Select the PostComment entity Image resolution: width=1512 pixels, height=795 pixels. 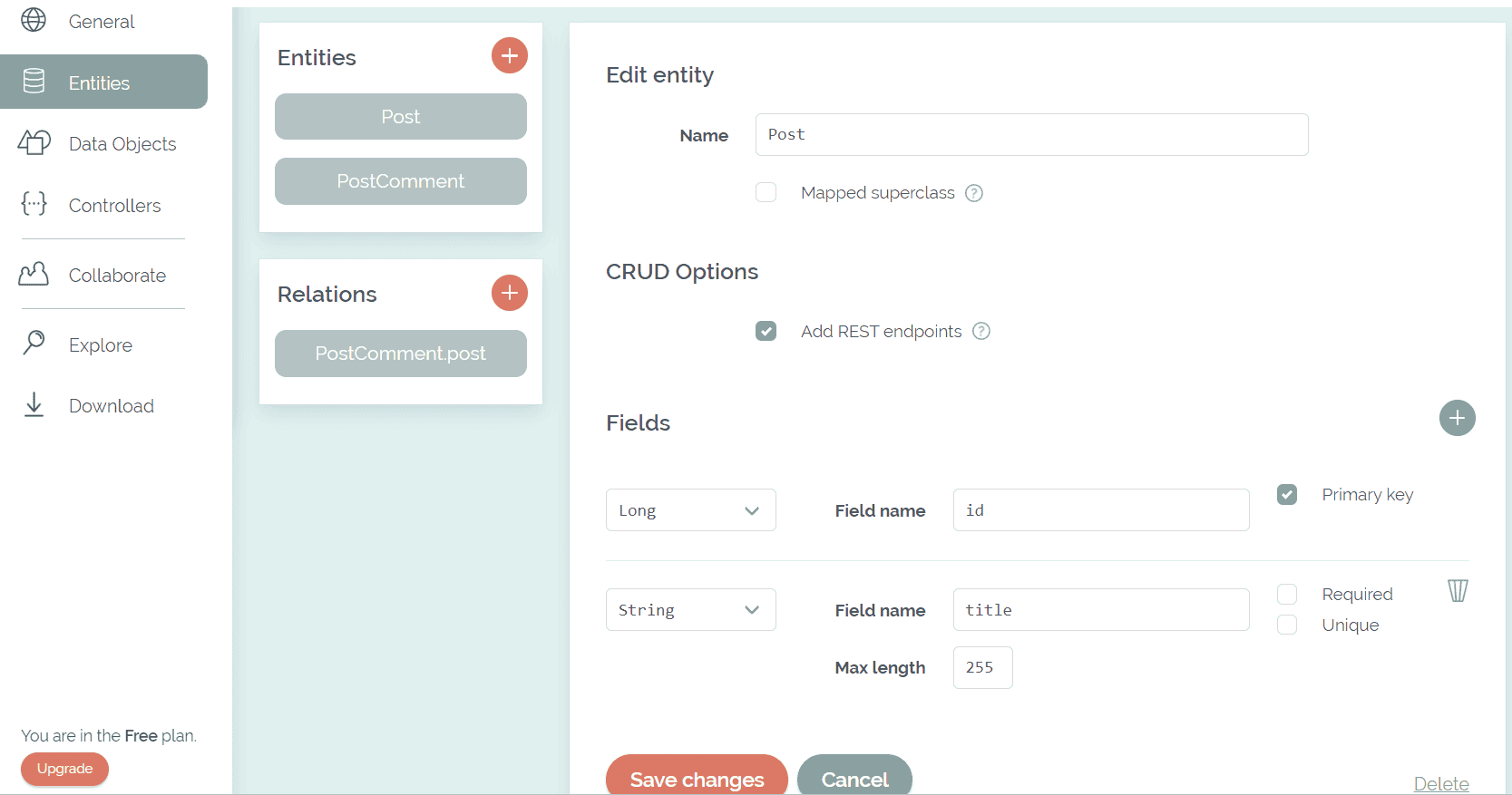pyautogui.click(x=400, y=181)
